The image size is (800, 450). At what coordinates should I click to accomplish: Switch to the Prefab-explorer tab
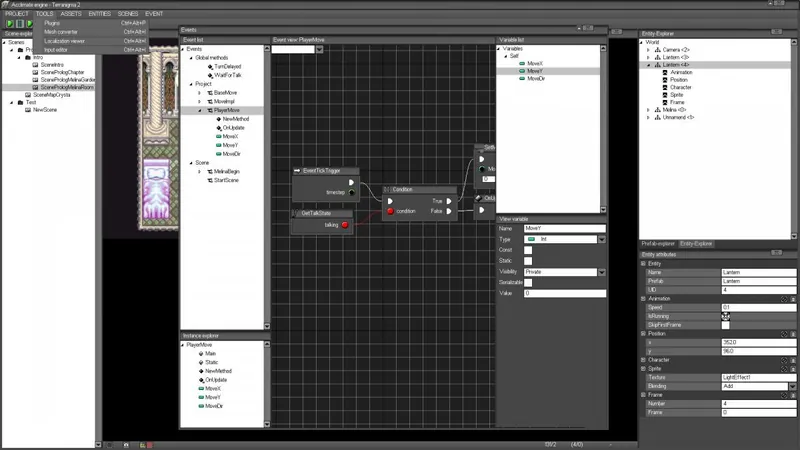click(658, 244)
